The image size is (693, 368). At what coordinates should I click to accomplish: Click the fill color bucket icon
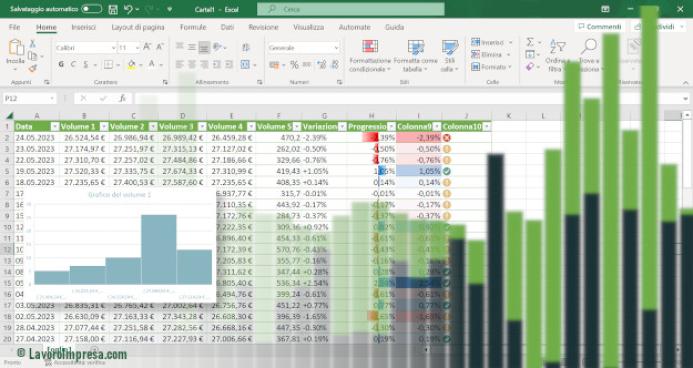(131, 65)
